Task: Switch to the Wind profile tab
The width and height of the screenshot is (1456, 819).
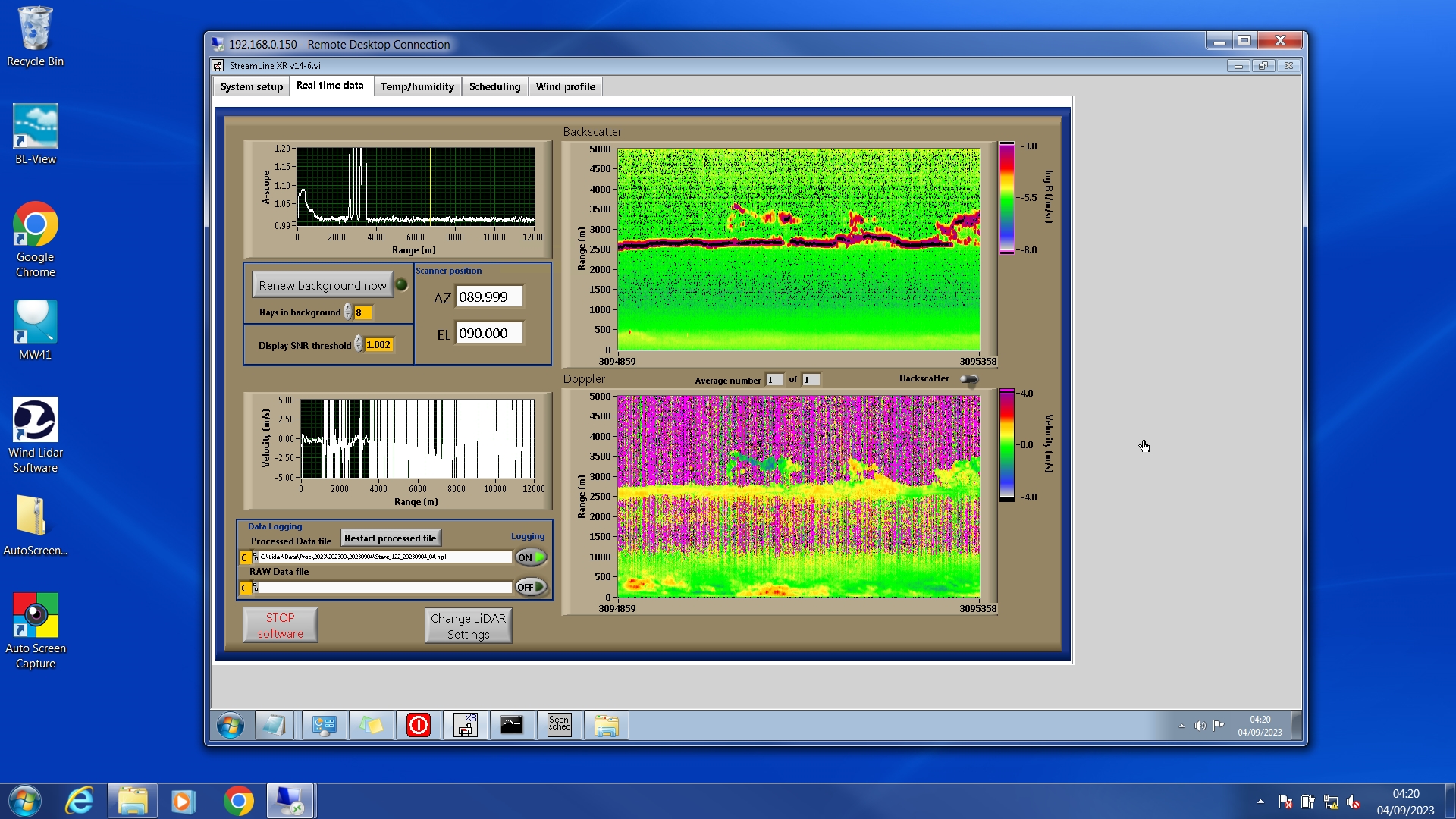Action: coord(565,86)
